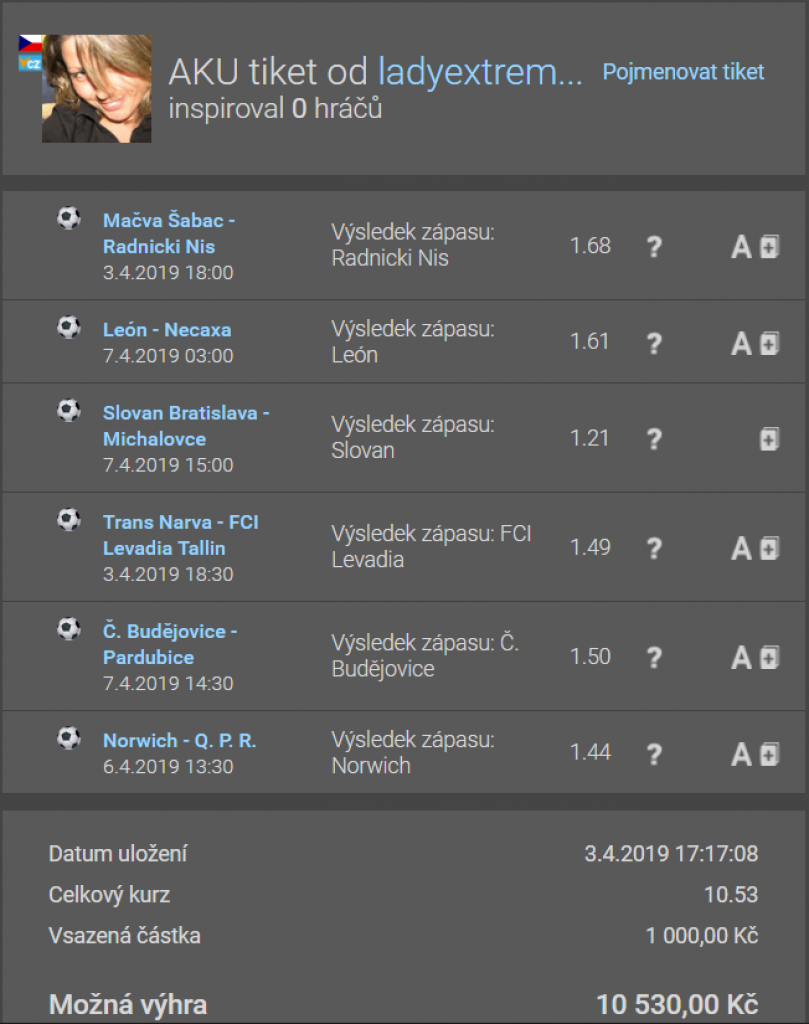Click the A icon in the Mačva Šabac row
The width and height of the screenshot is (809, 1024).
pyautogui.click(x=741, y=247)
